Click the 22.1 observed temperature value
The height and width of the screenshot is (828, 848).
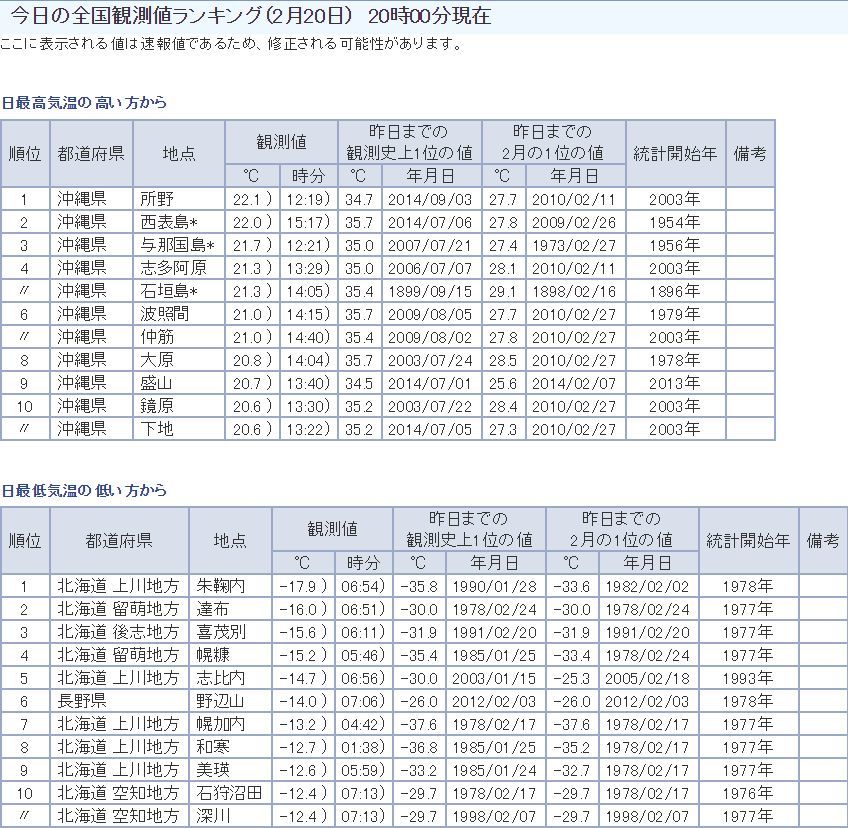click(x=246, y=199)
